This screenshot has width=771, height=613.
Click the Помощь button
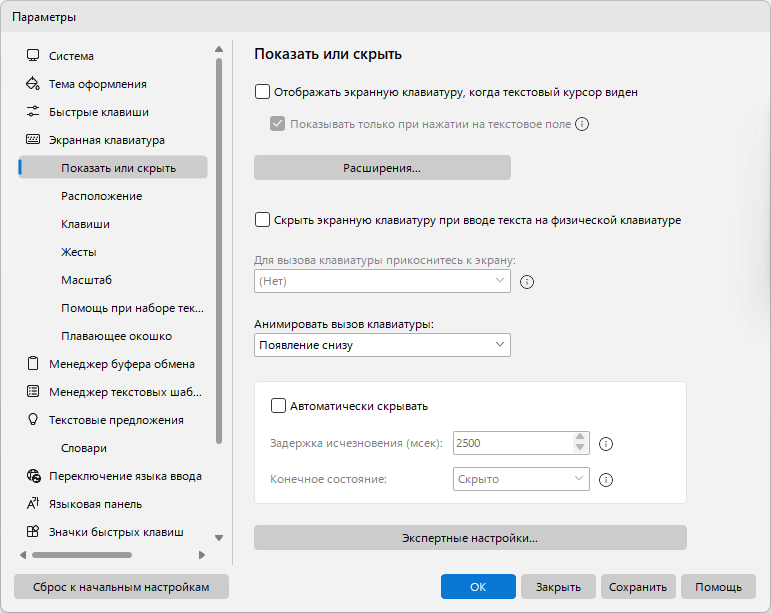click(718, 586)
